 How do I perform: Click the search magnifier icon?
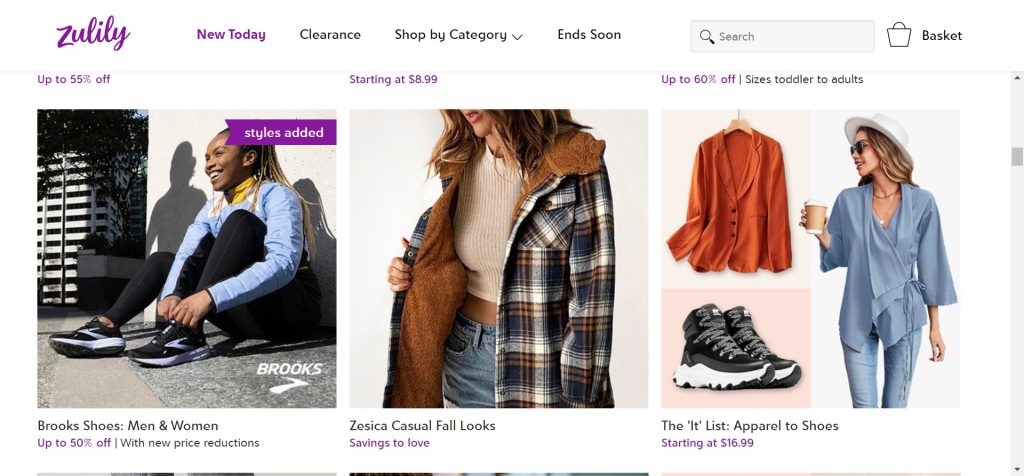(x=707, y=36)
